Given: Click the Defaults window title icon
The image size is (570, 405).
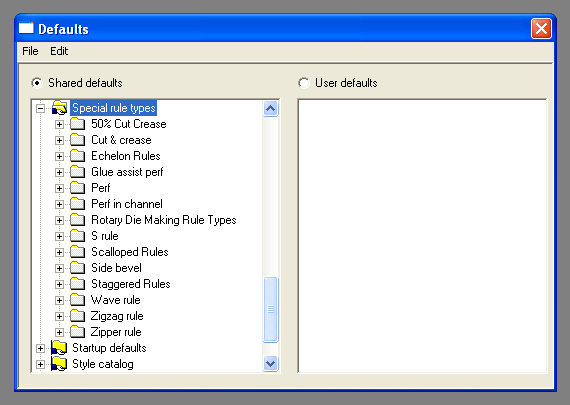Looking at the screenshot, I should coord(26,28).
